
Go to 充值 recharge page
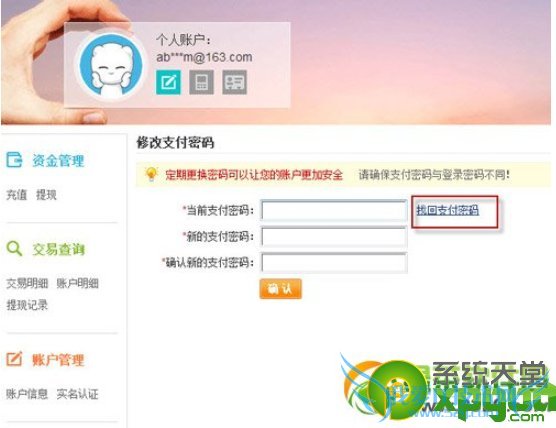(x=17, y=195)
